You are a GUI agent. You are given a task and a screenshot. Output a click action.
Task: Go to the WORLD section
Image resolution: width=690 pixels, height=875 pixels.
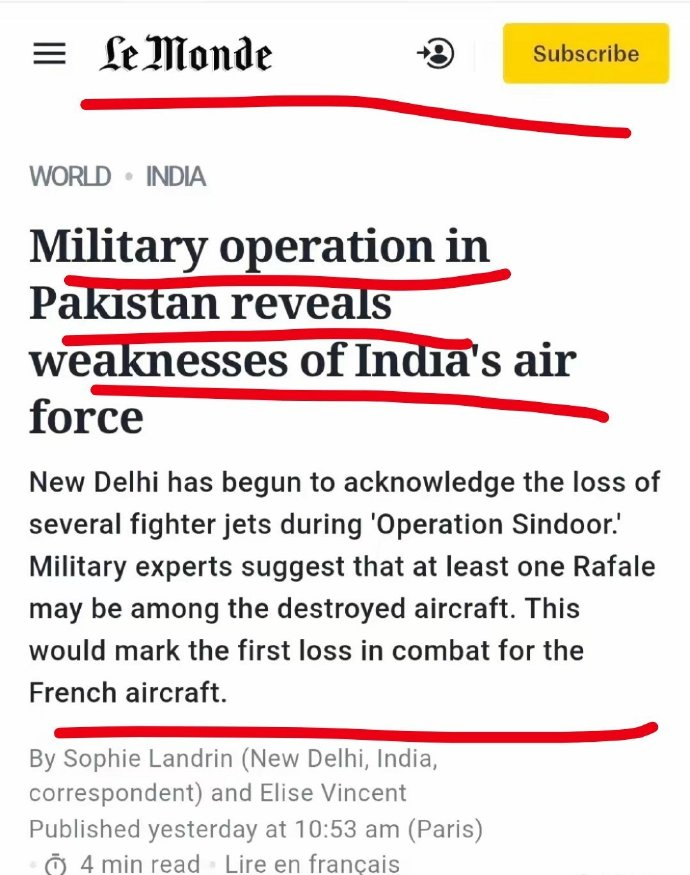pyautogui.click(x=70, y=177)
